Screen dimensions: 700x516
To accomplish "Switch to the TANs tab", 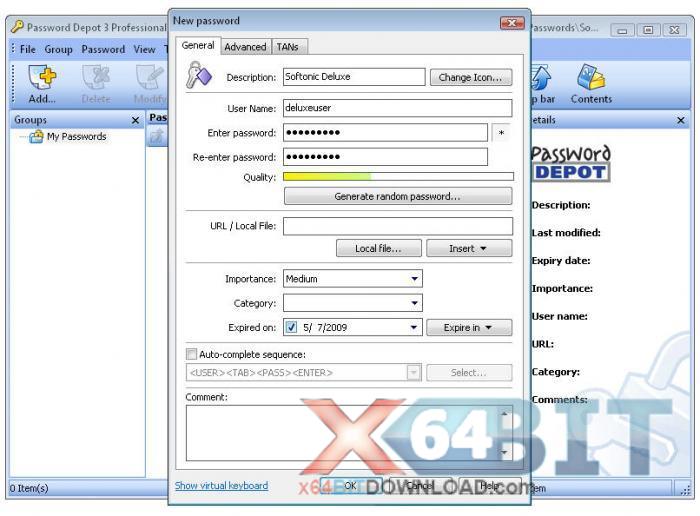I will [x=288, y=47].
